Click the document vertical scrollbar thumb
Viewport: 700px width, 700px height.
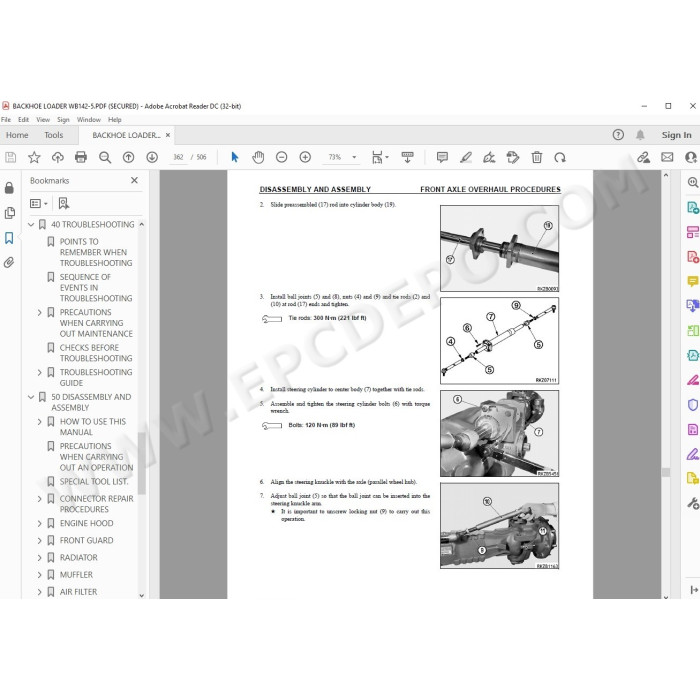666,472
